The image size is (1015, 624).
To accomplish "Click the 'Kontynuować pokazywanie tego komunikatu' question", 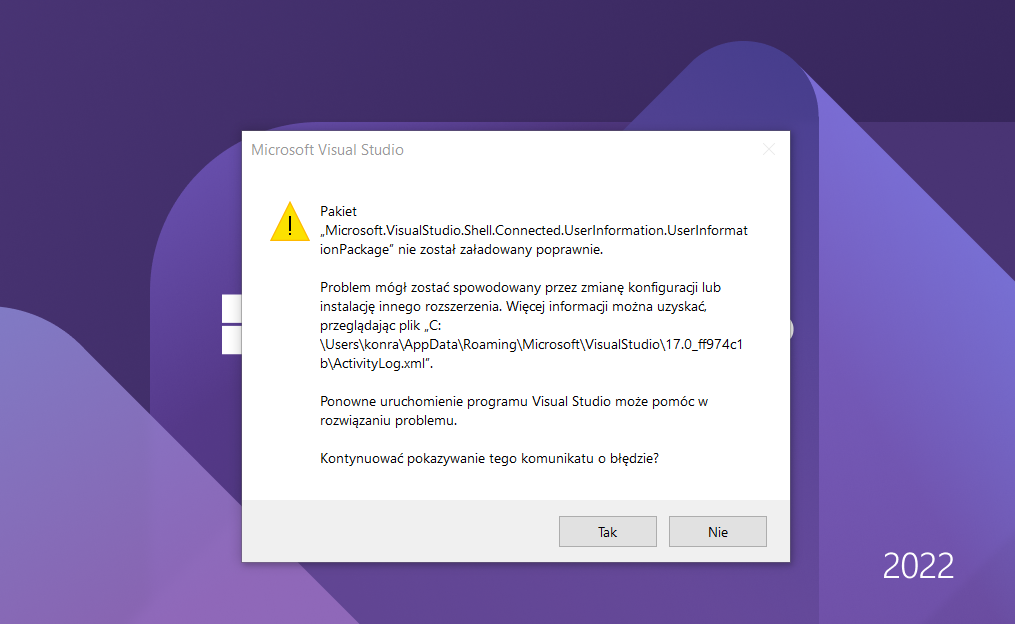I will click(489, 458).
